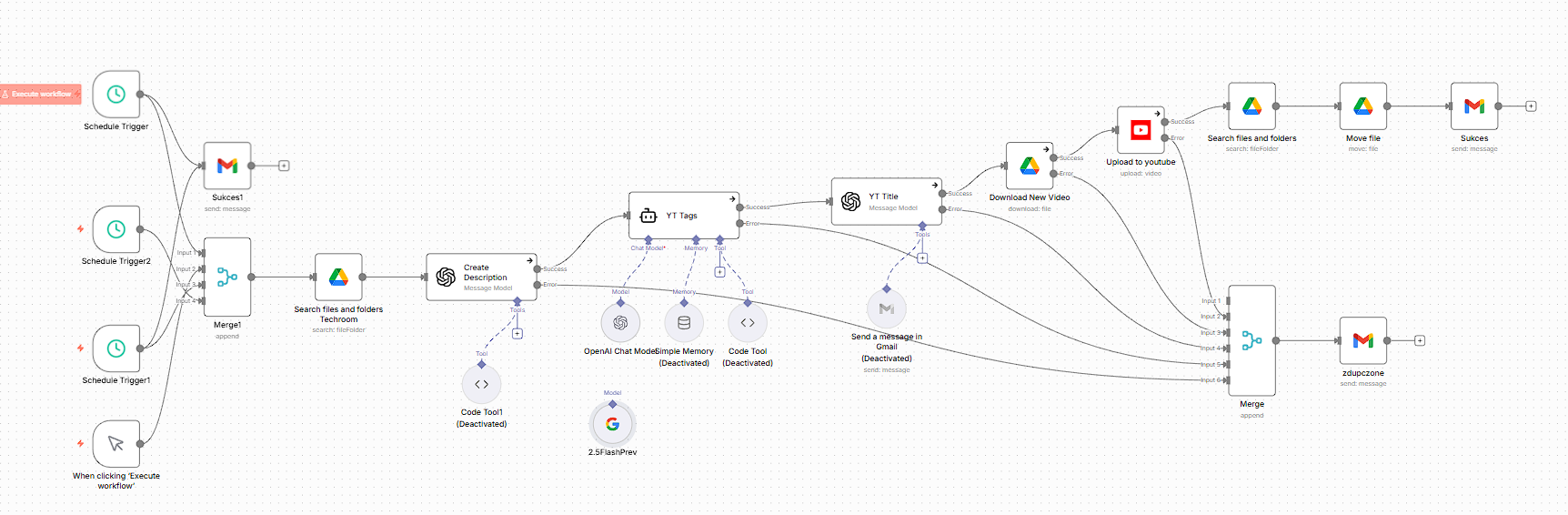Select the deactivated Simple Memory node

pyautogui.click(x=684, y=323)
